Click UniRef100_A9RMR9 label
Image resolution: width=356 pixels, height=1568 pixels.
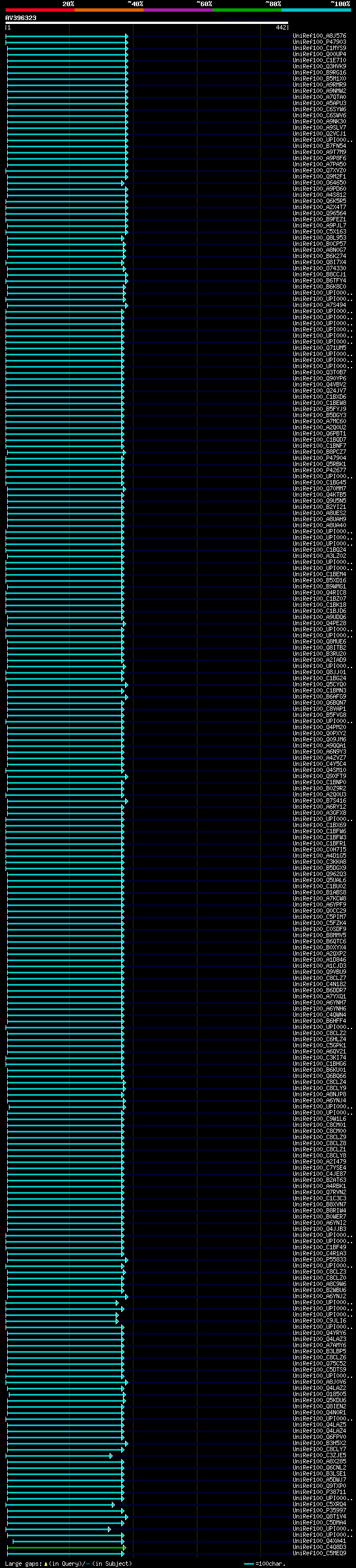[x=319, y=85]
